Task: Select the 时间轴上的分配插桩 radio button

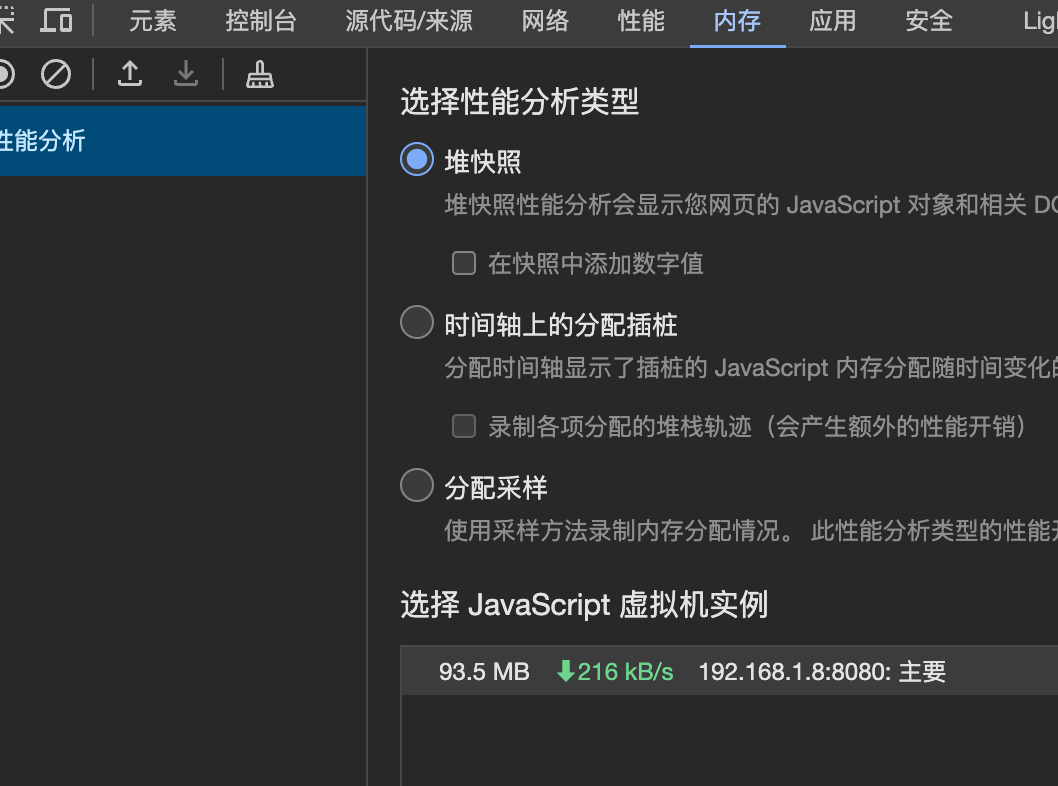Action: pos(417,322)
